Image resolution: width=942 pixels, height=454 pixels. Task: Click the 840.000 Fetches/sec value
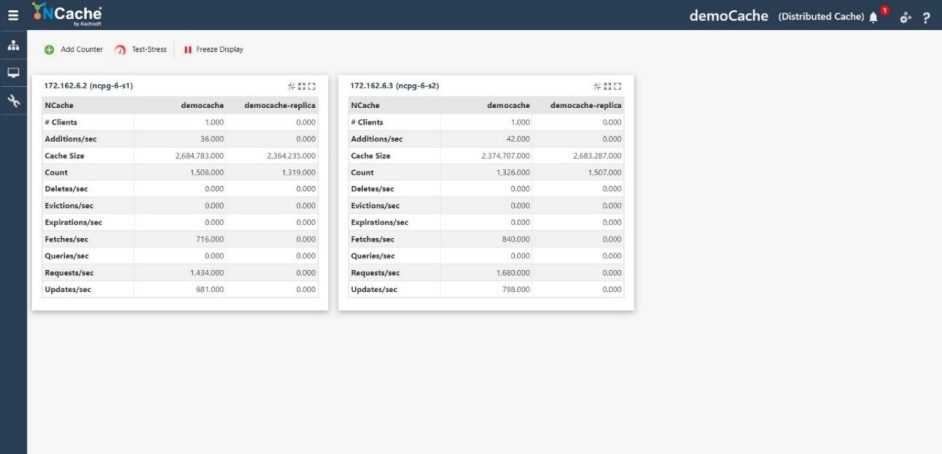[516, 239]
